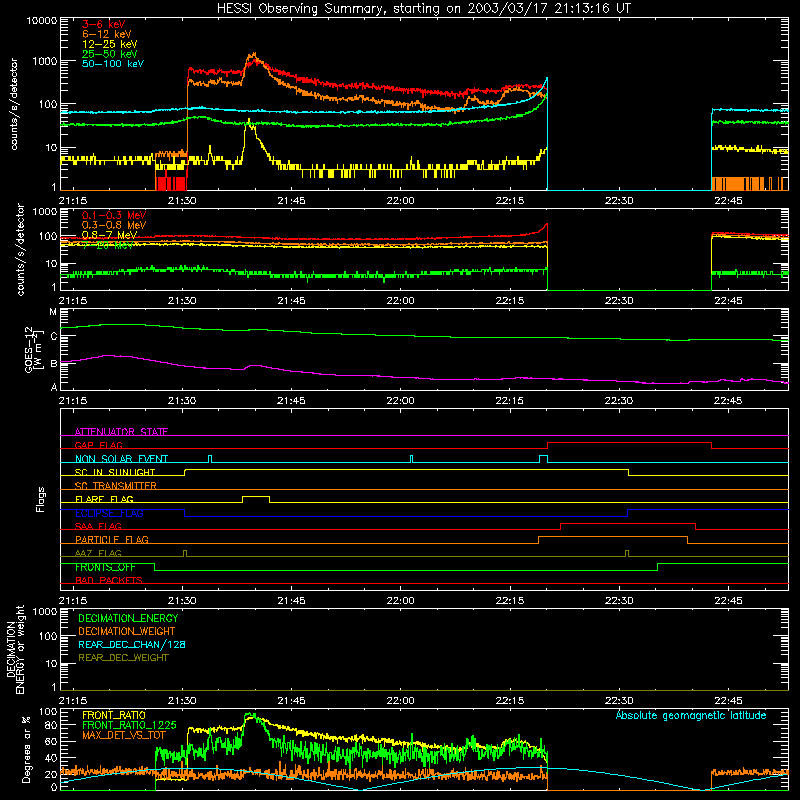Viewport: 800px width, 800px height.
Task: Click the yellow 12-25 keV legend label
Action: pos(110,44)
